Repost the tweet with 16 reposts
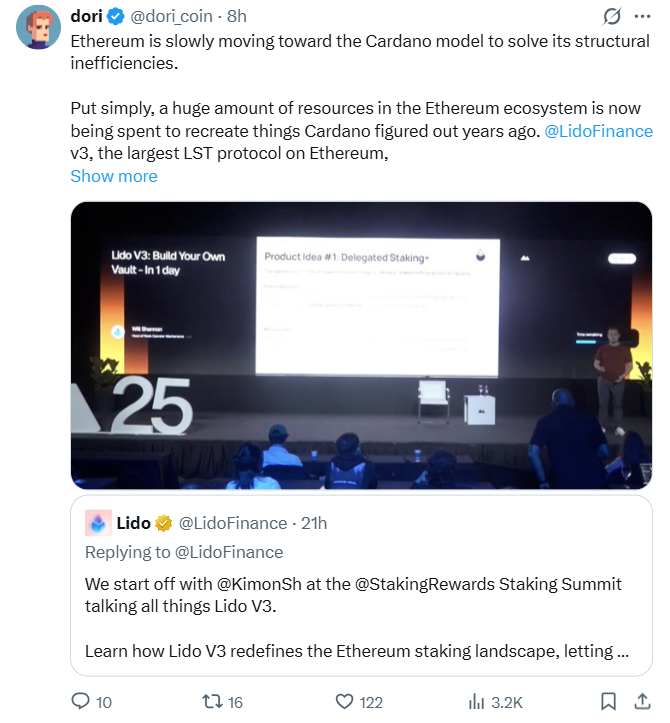This screenshot has width=670, height=723. 213,702
